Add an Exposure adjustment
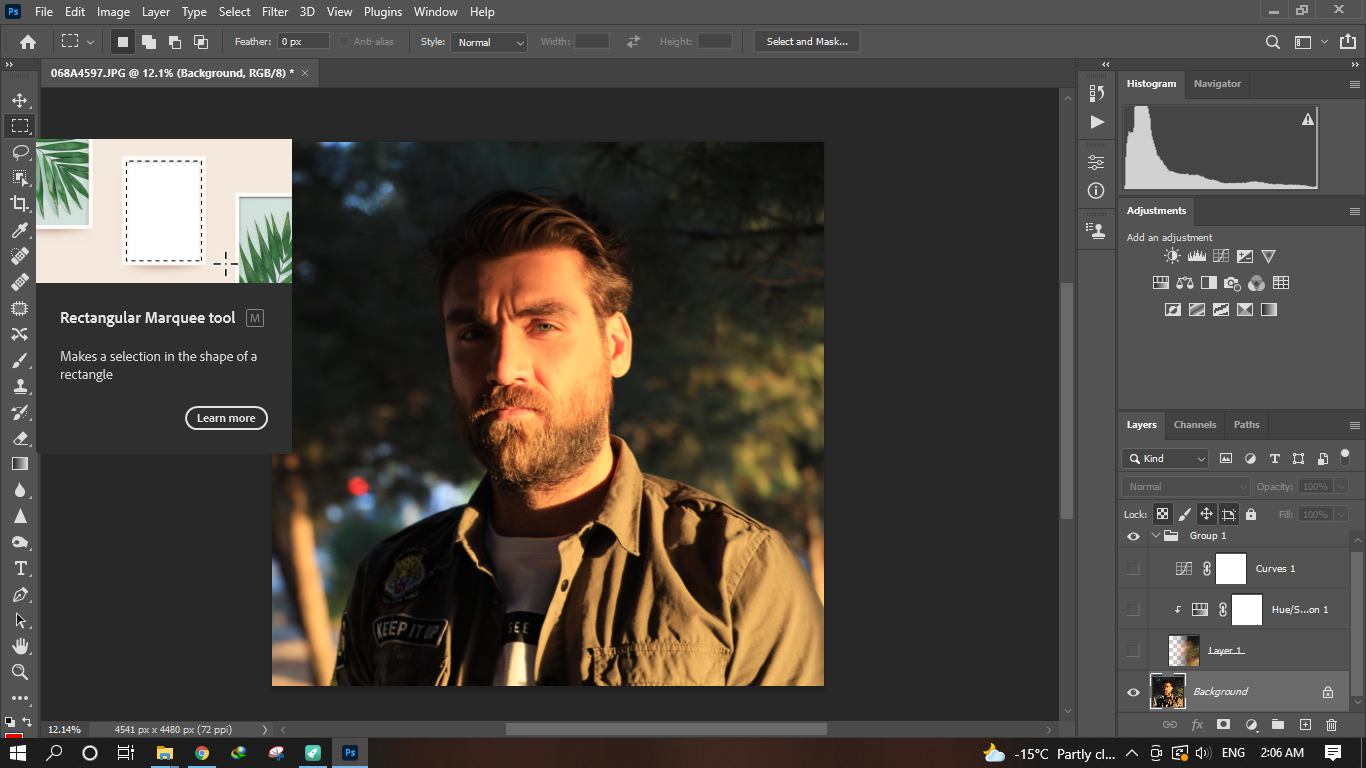The height and width of the screenshot is (768, 1366). pyautogui.click(x=1244, y=256)
